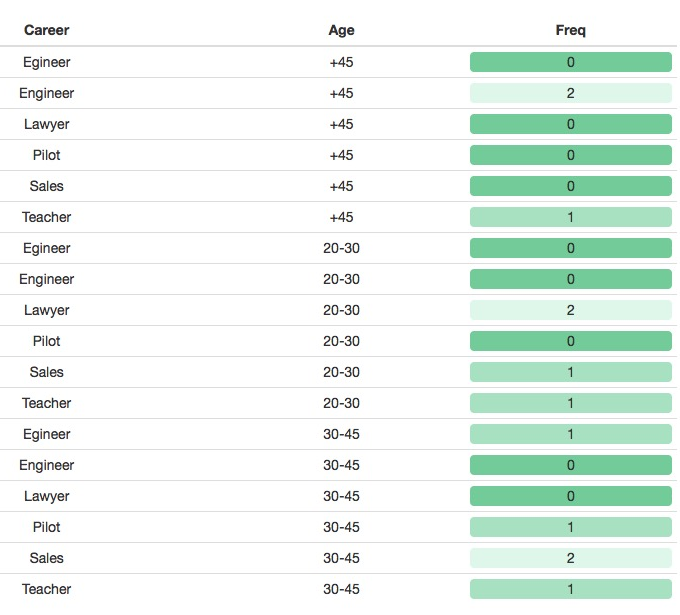The width and height of the screenshot is (680, 615).
Task: Click the Lawyer cell in the +45 group
Action: [46, 124]
